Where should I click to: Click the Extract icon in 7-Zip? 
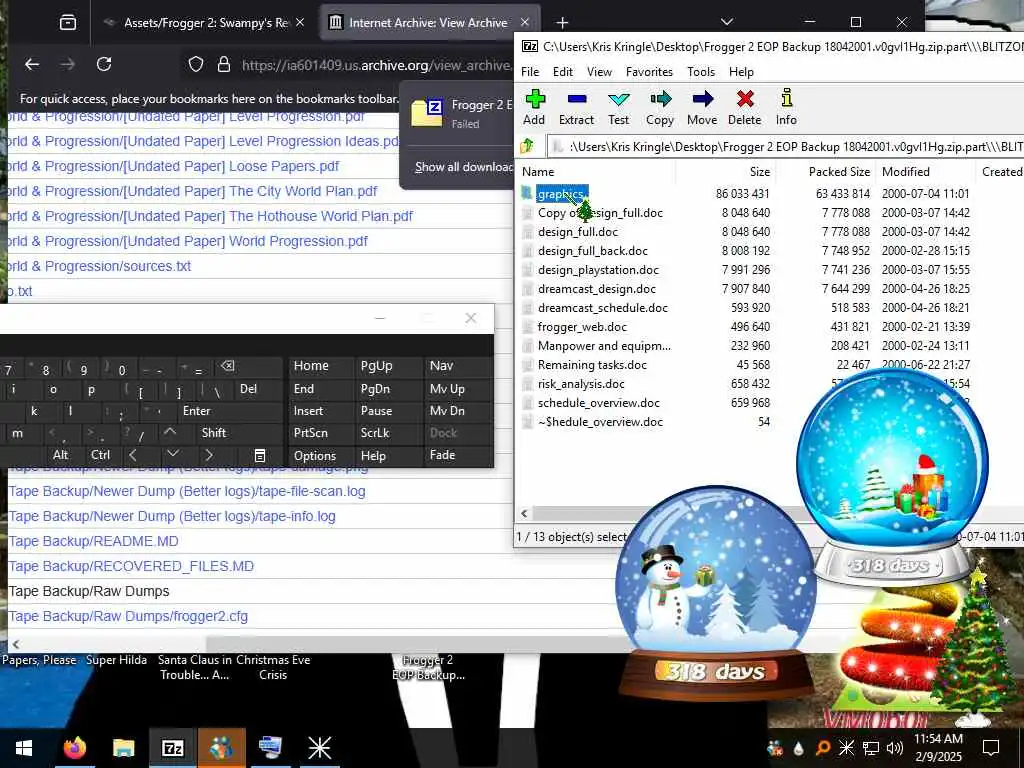pyautogui.click(x=576, y=108)
